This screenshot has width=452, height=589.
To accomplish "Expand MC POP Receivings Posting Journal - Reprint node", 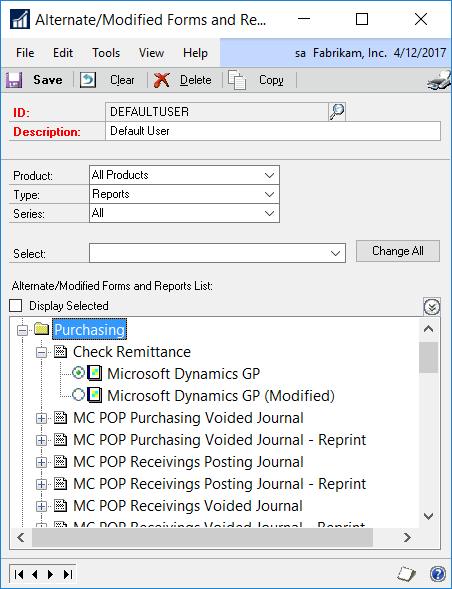I will pyautogui.click(x=41, y=485).
